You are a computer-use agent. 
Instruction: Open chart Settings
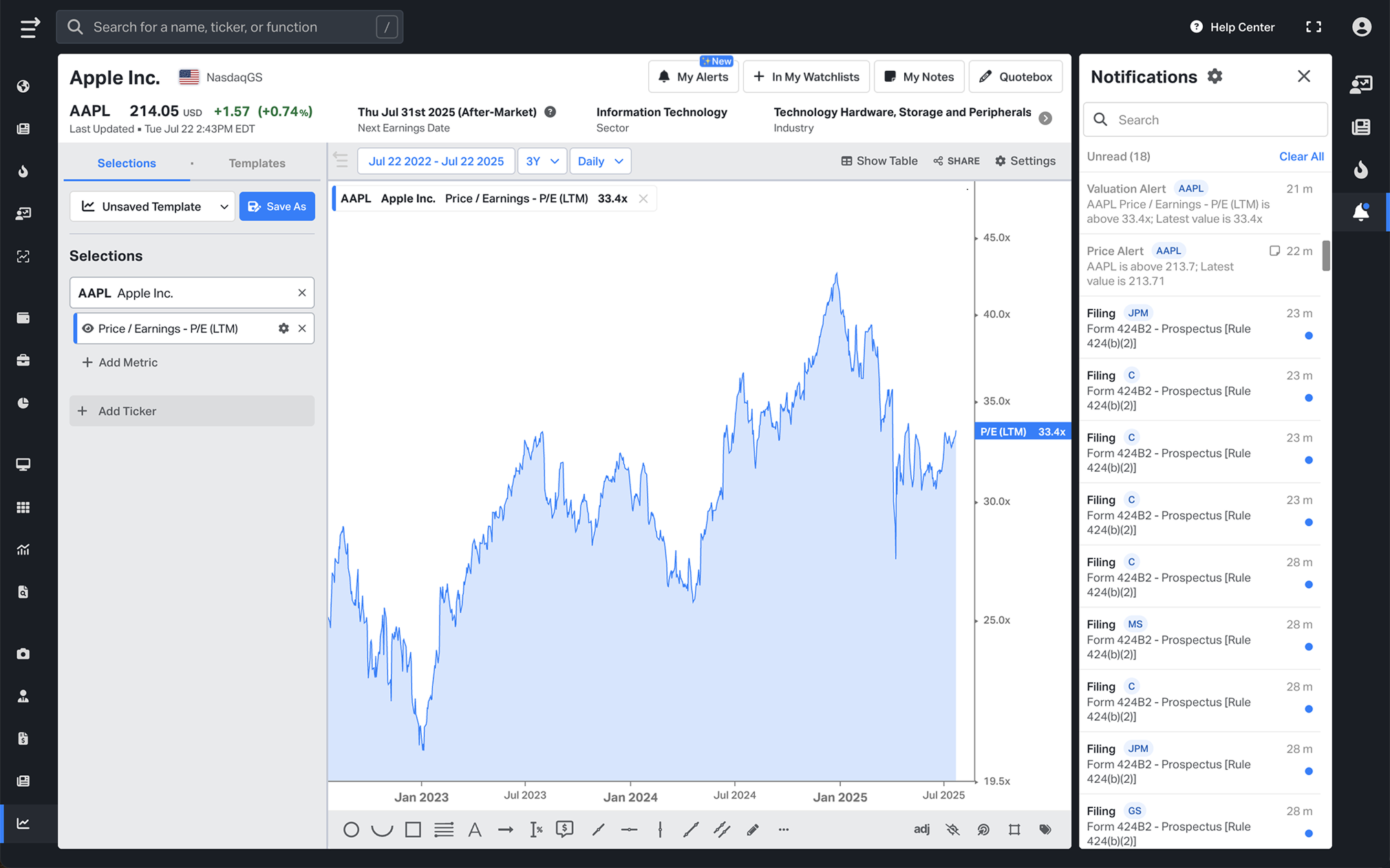(x=1025, y=161)
